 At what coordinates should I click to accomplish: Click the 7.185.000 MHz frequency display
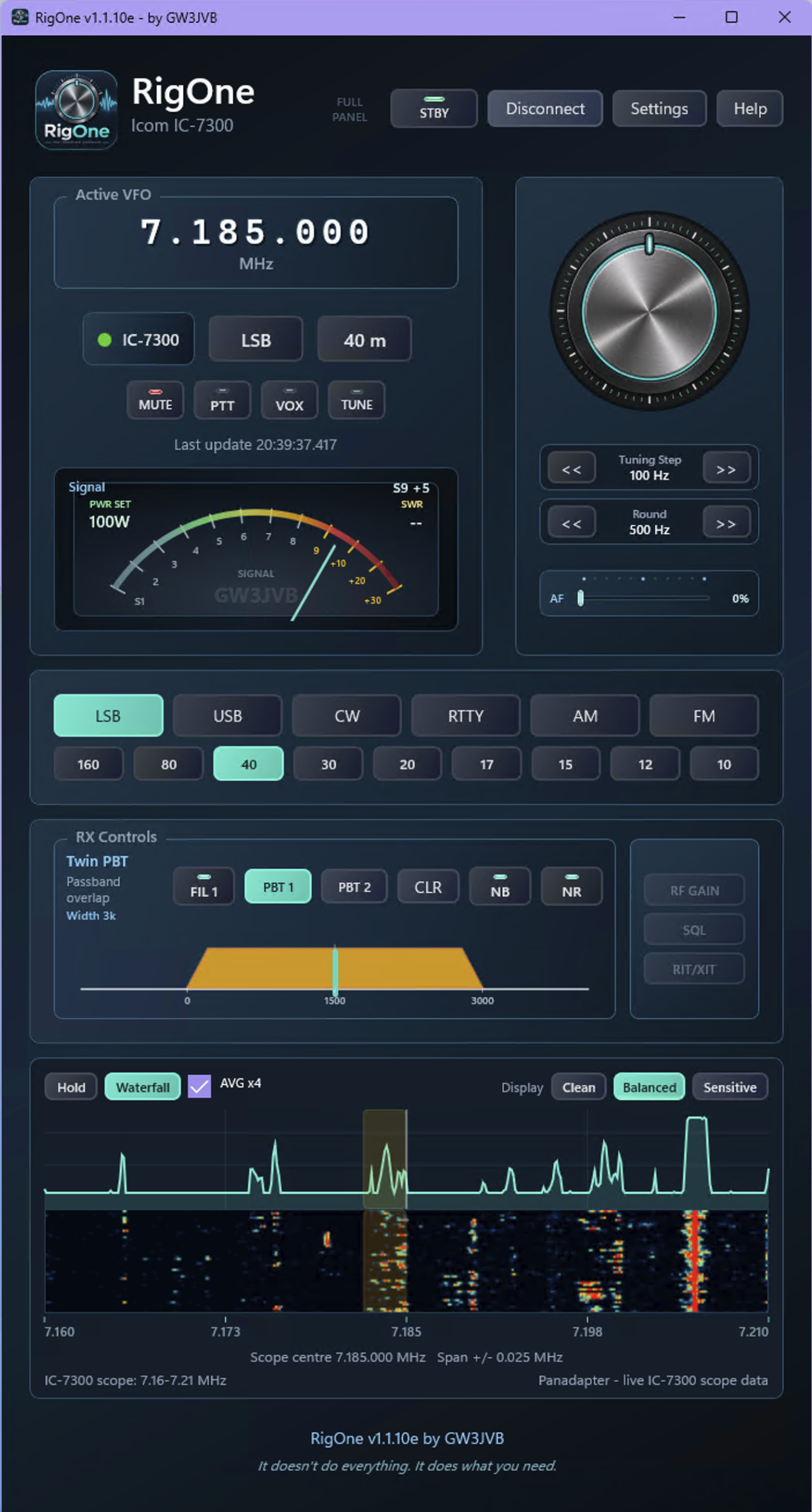point(256,243)
